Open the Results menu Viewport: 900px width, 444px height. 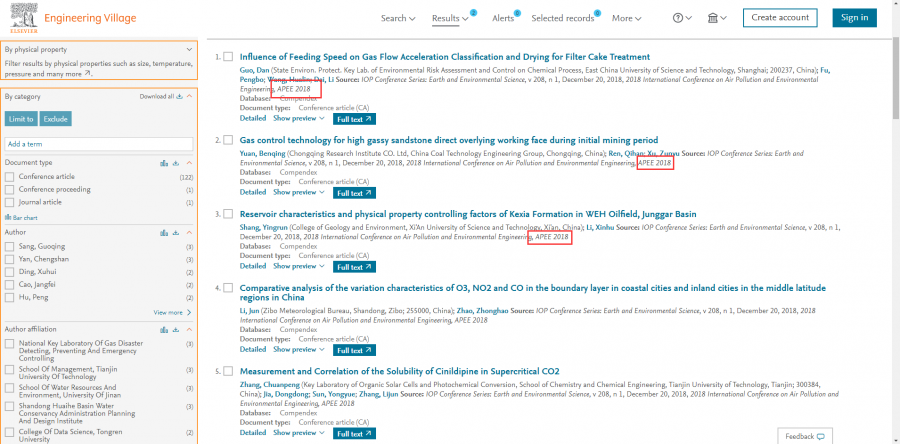[450, 18]
